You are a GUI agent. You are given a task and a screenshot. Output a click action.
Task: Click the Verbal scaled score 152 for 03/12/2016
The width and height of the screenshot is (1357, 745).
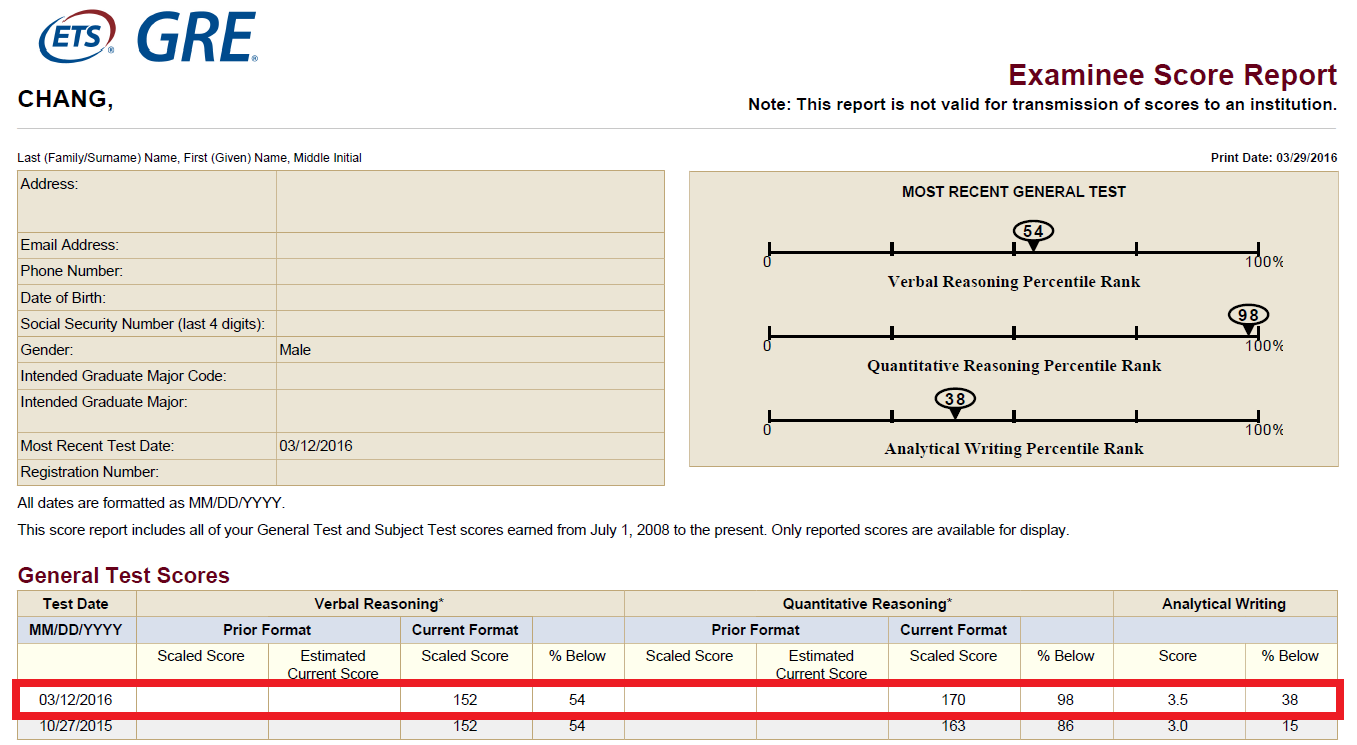[465, 700]
